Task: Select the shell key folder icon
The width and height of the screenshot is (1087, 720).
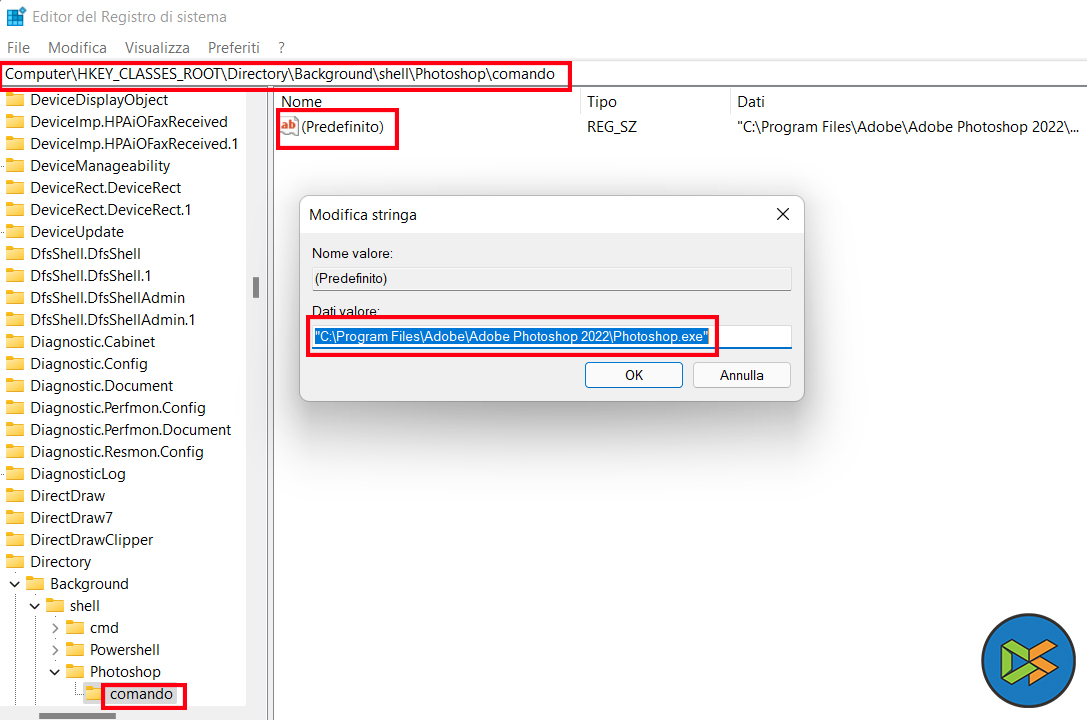Action: 55,606
